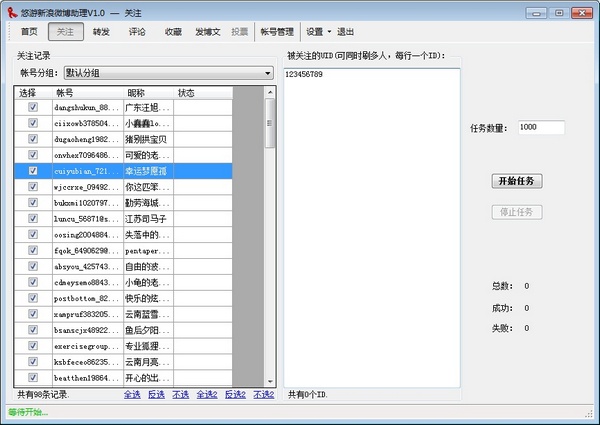Click the app logo in the title bar
Screen dimensions: 600x425
(x=12, y=13)
